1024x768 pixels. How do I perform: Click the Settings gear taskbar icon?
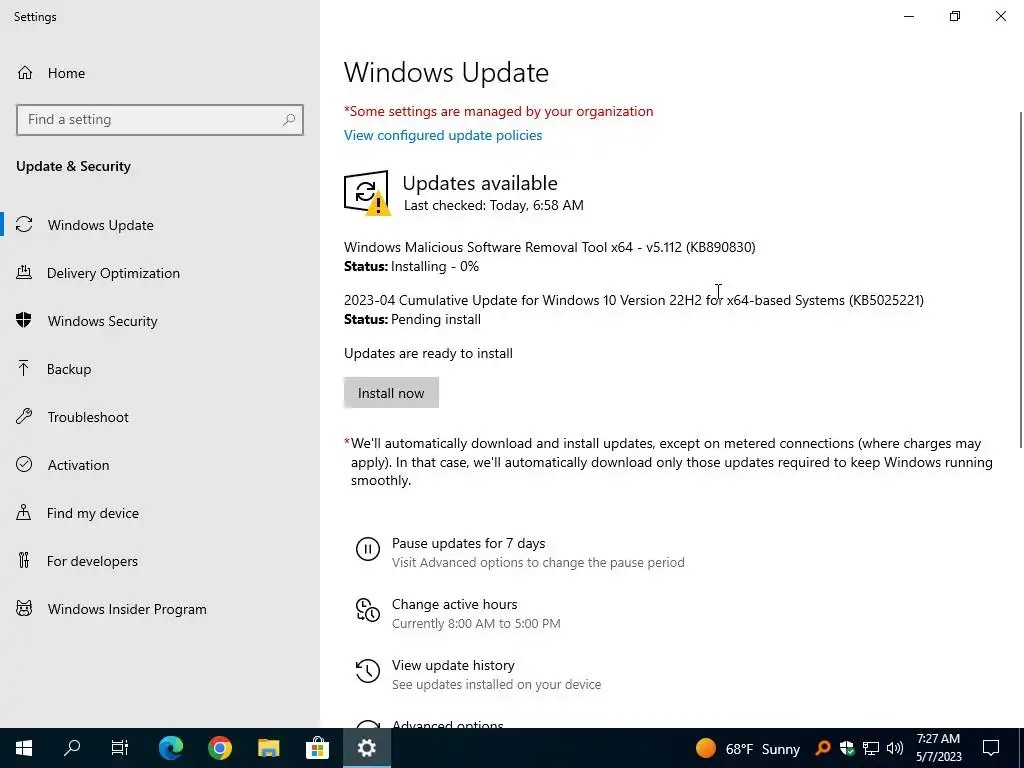(366, 748)
